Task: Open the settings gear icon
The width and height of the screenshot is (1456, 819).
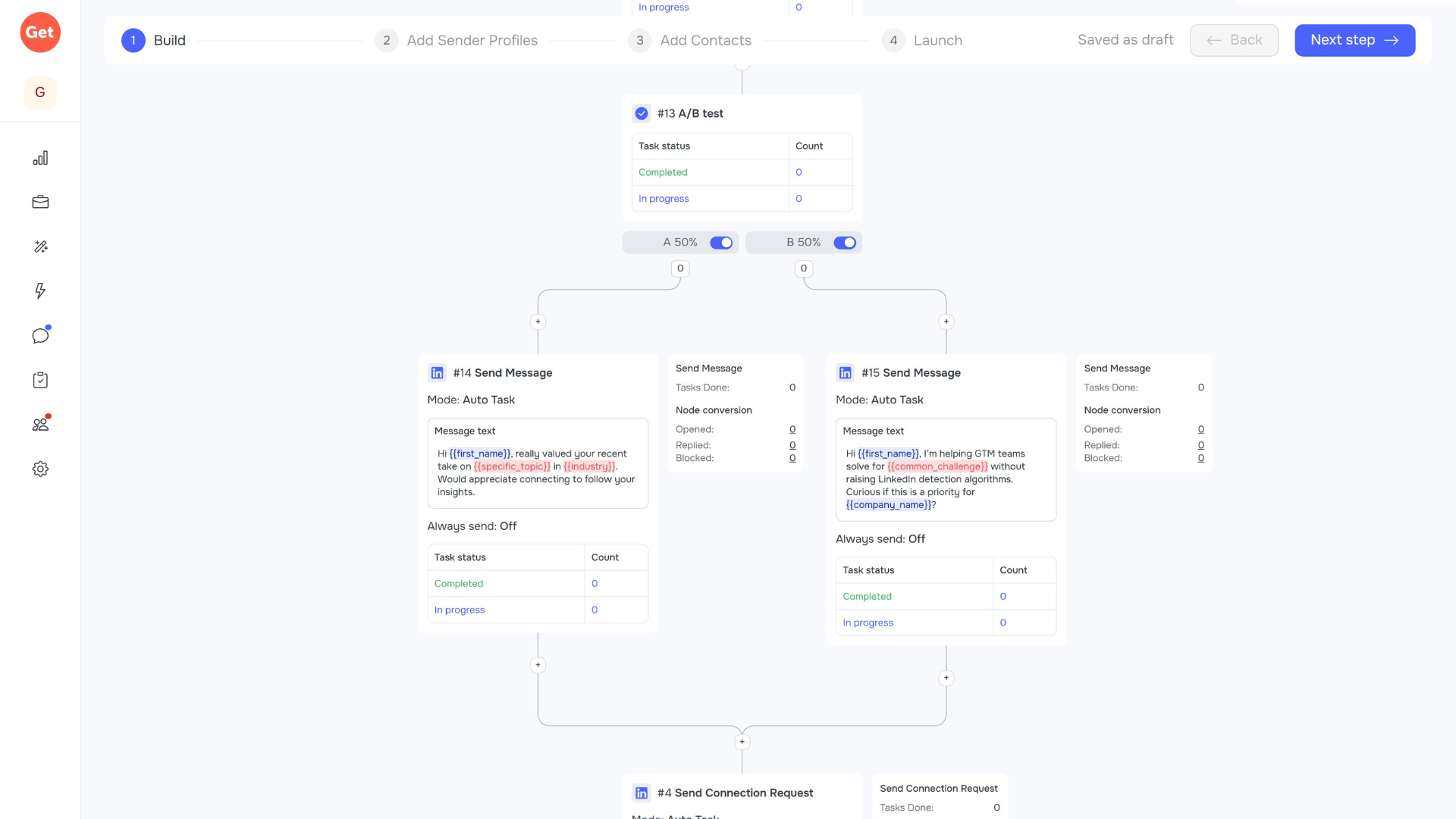Action: click(x=40, y=469)
